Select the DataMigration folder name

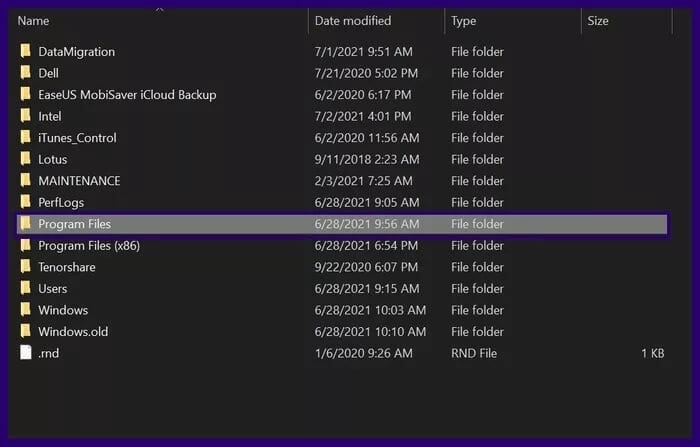tap(76, 52)
